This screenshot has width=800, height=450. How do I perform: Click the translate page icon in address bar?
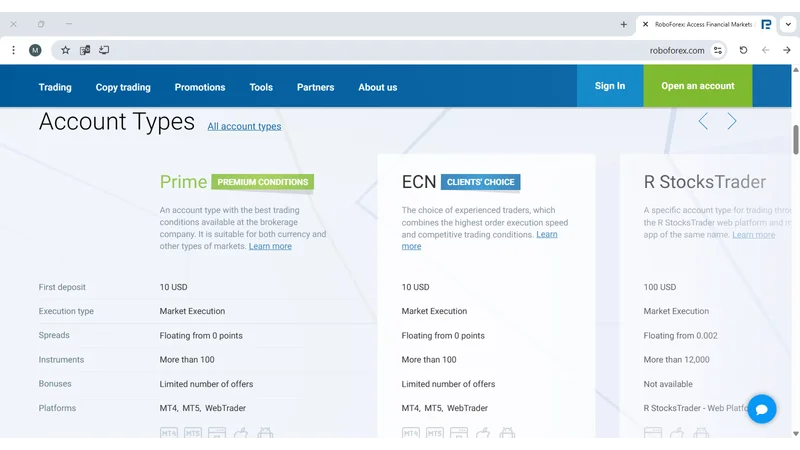(x=85, y=50)
